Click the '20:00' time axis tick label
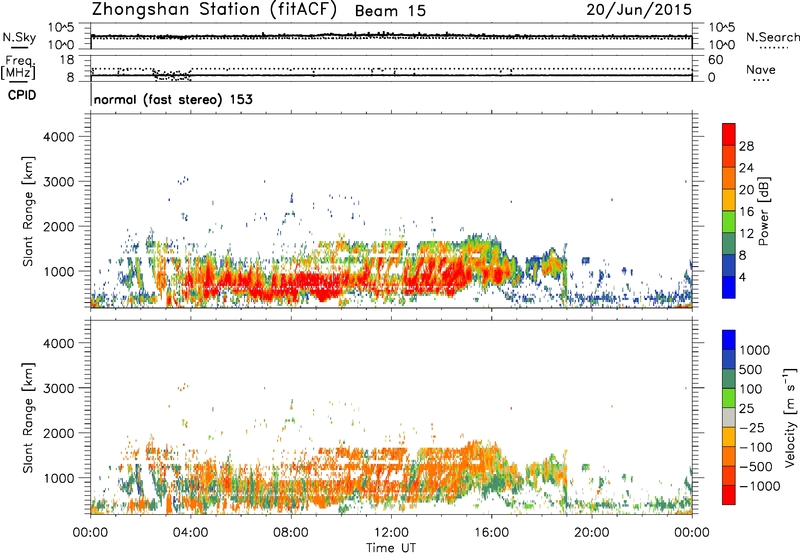This screenshot has width=800, height=554. click(x=591, y=533)
